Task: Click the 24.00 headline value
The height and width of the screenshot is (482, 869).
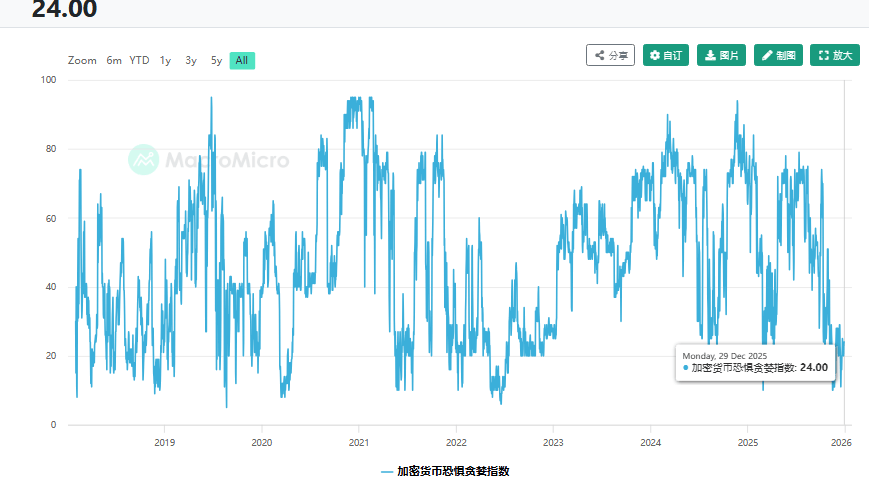Action: tap(64, 10)
